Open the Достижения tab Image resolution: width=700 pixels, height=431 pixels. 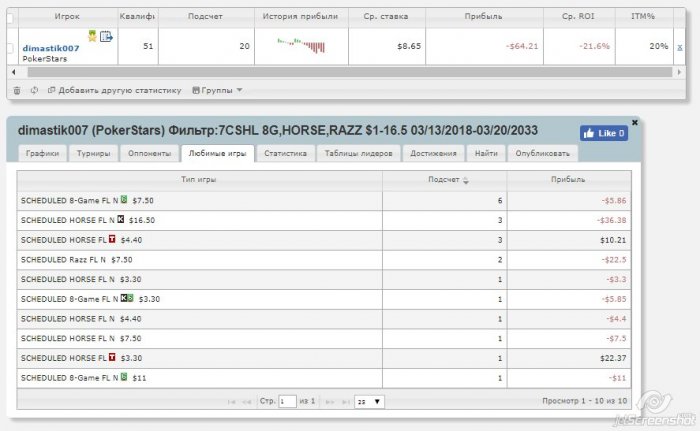pyautogui.click(x=433, y=153)
